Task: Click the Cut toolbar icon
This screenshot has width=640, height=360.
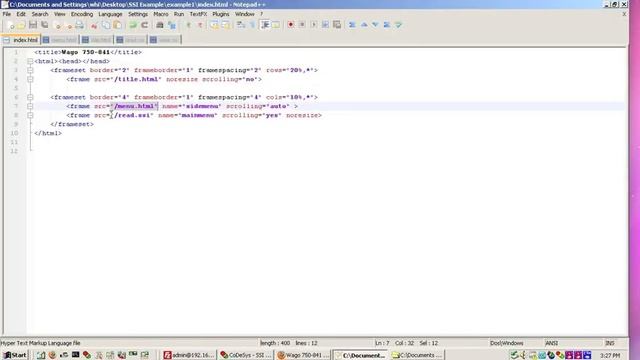Action: pyautogui.click(x=94, y=25)
